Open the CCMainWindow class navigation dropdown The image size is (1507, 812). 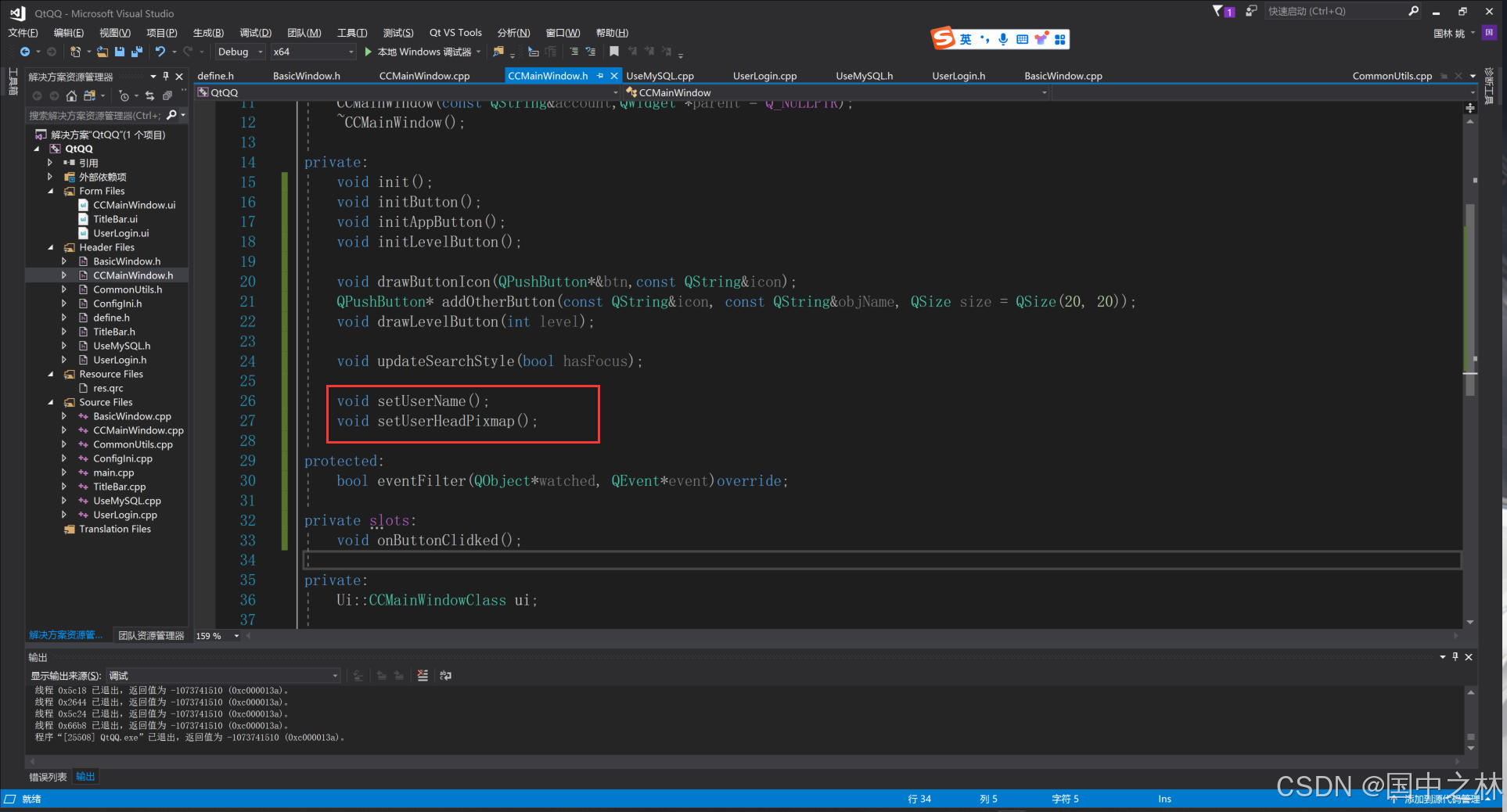(x=836, y=92)
